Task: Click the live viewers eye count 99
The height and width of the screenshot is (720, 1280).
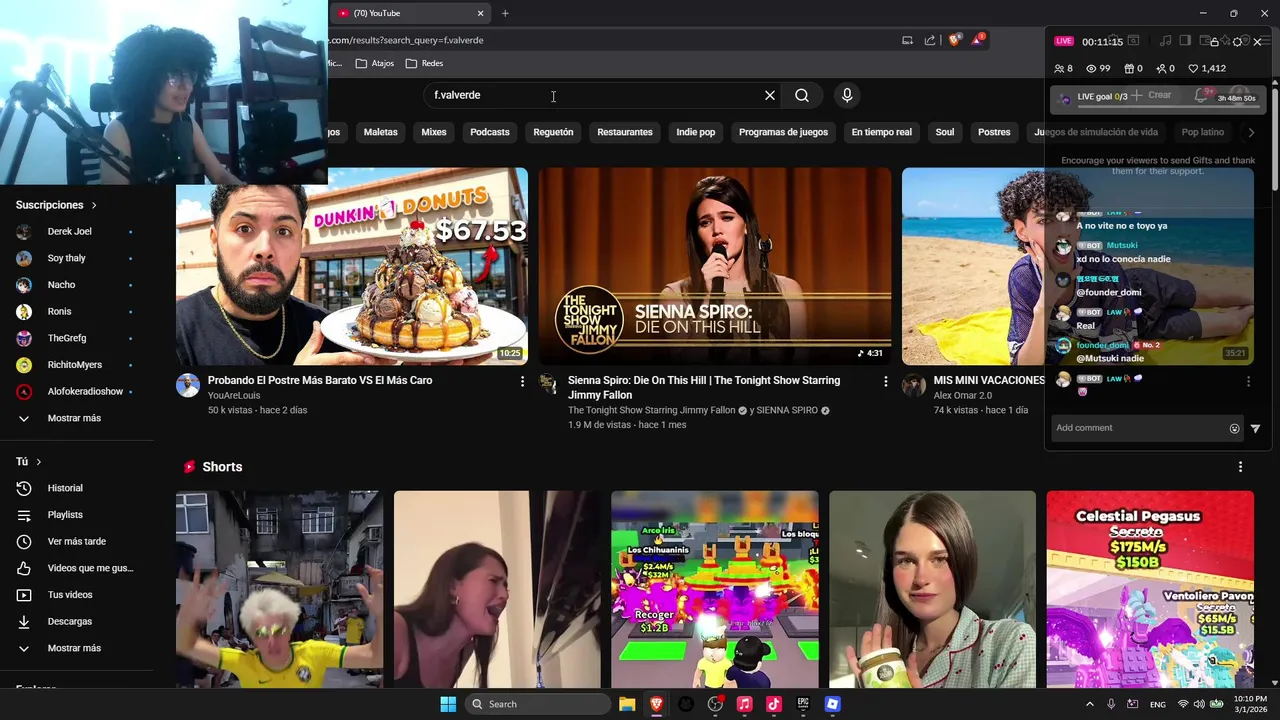Action: coord(1098,69)
